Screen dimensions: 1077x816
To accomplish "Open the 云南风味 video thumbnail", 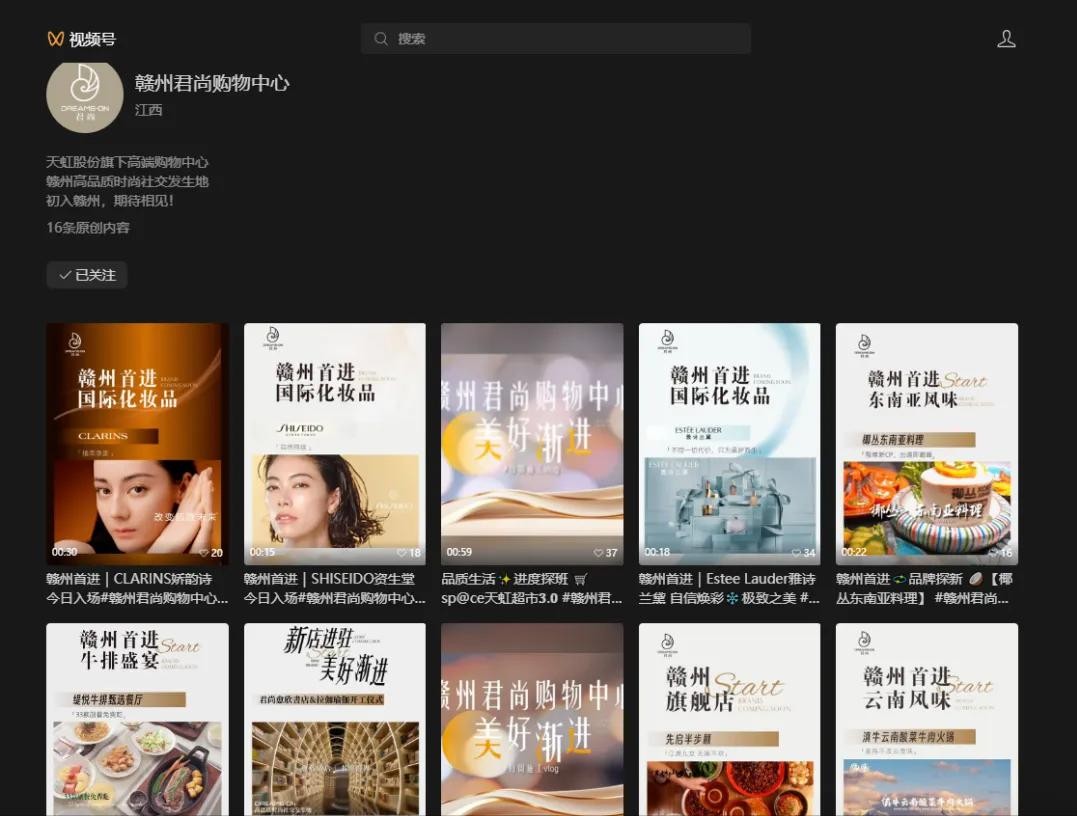I will [x=926, y=720].
